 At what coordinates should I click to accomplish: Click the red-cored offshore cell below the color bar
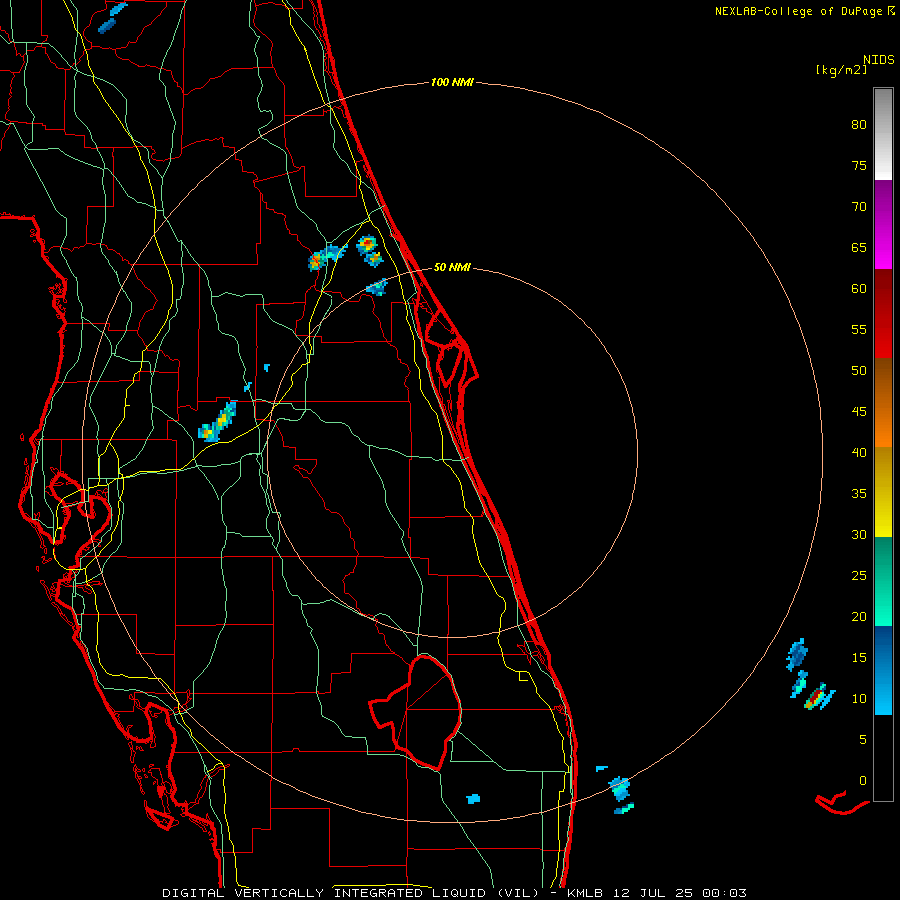point(816,698)
